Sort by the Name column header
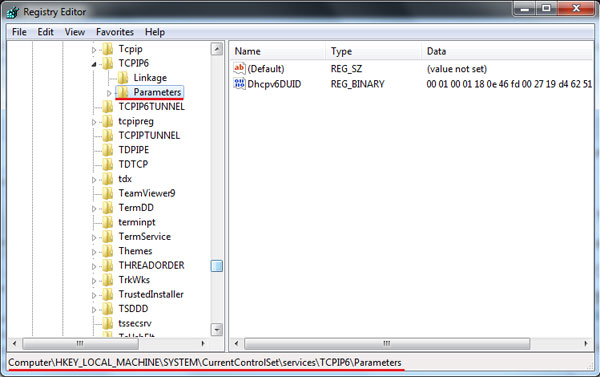Image resolution: width=600 pixels, height=377 pixels. click(x=277, y=51)
